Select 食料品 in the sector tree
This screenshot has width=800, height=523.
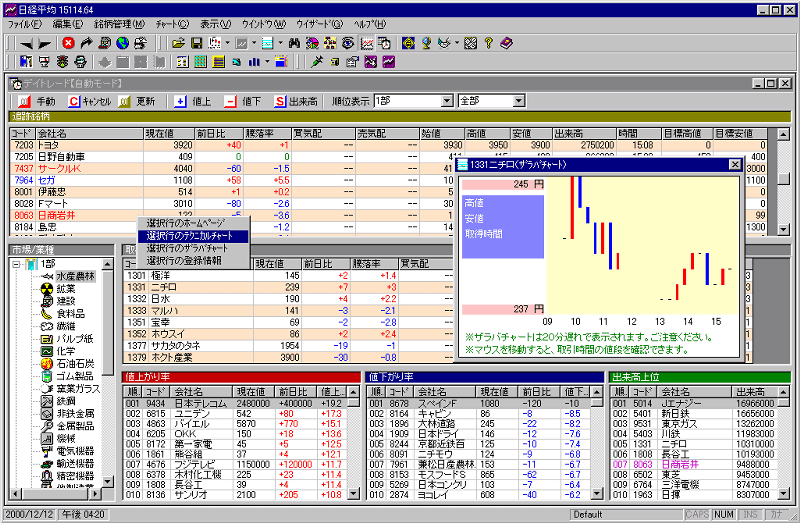point(70,313)
